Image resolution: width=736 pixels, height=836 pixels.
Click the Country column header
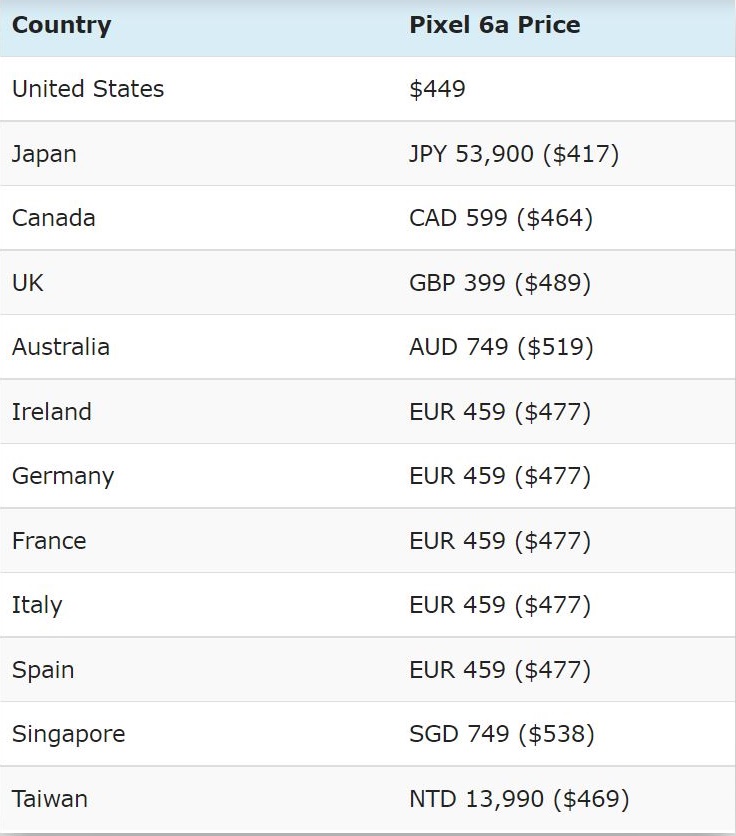(61, 25)
